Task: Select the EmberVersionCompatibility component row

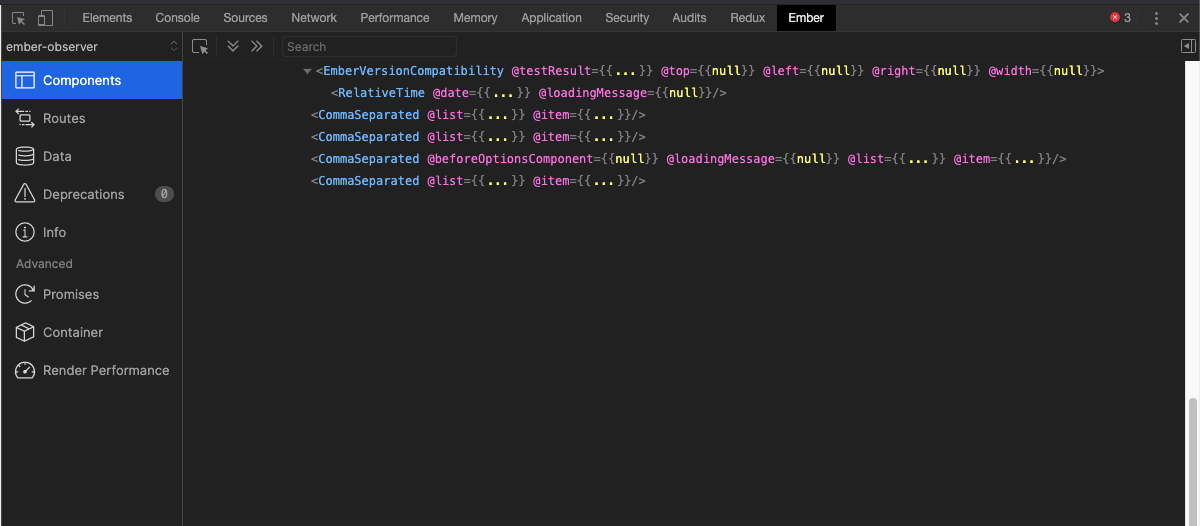Action: pyautogui.click(x=686, y=71)
